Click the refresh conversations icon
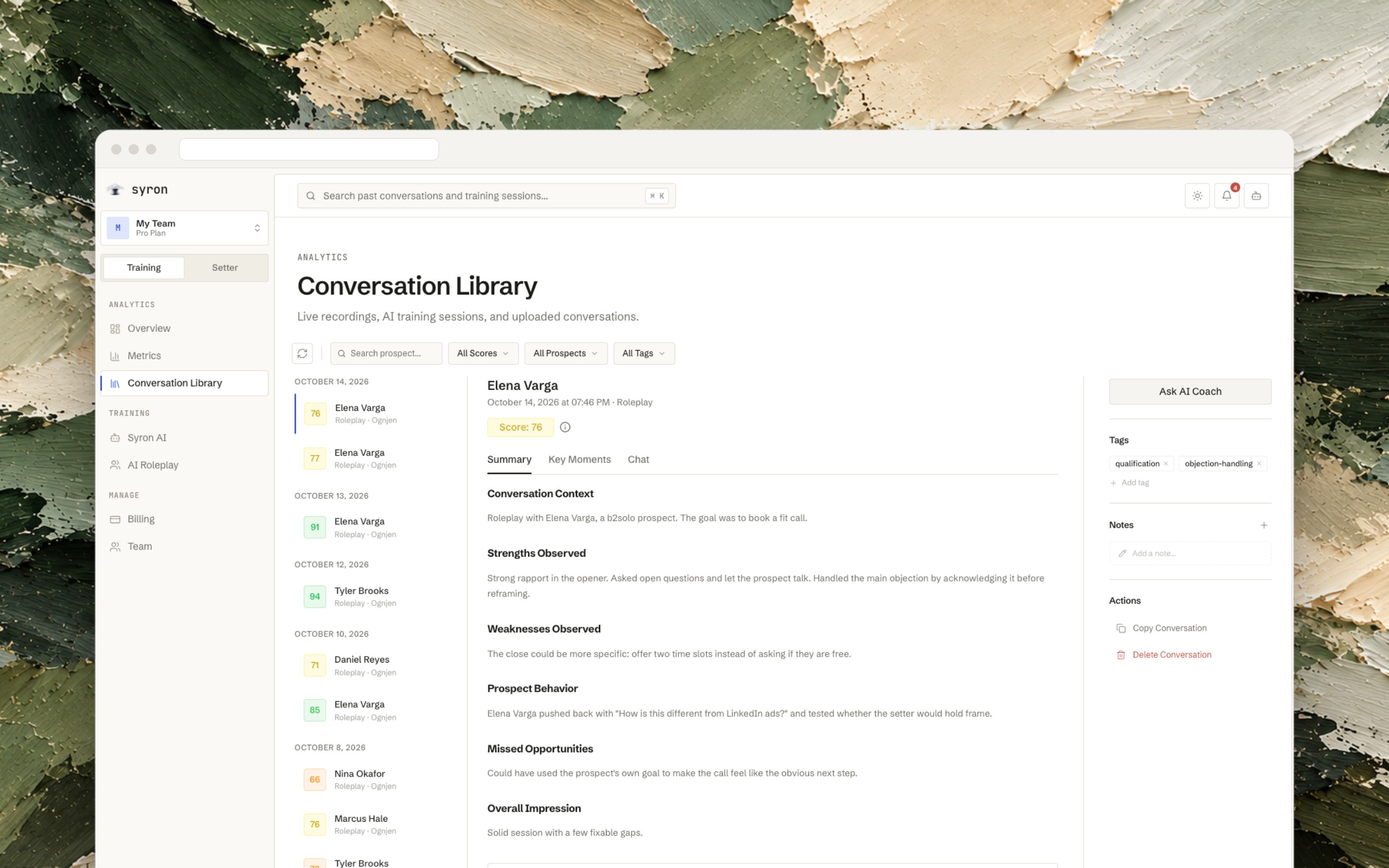Image resolution: width=1389 pixels, height=868 pixels. click(302, 353)
